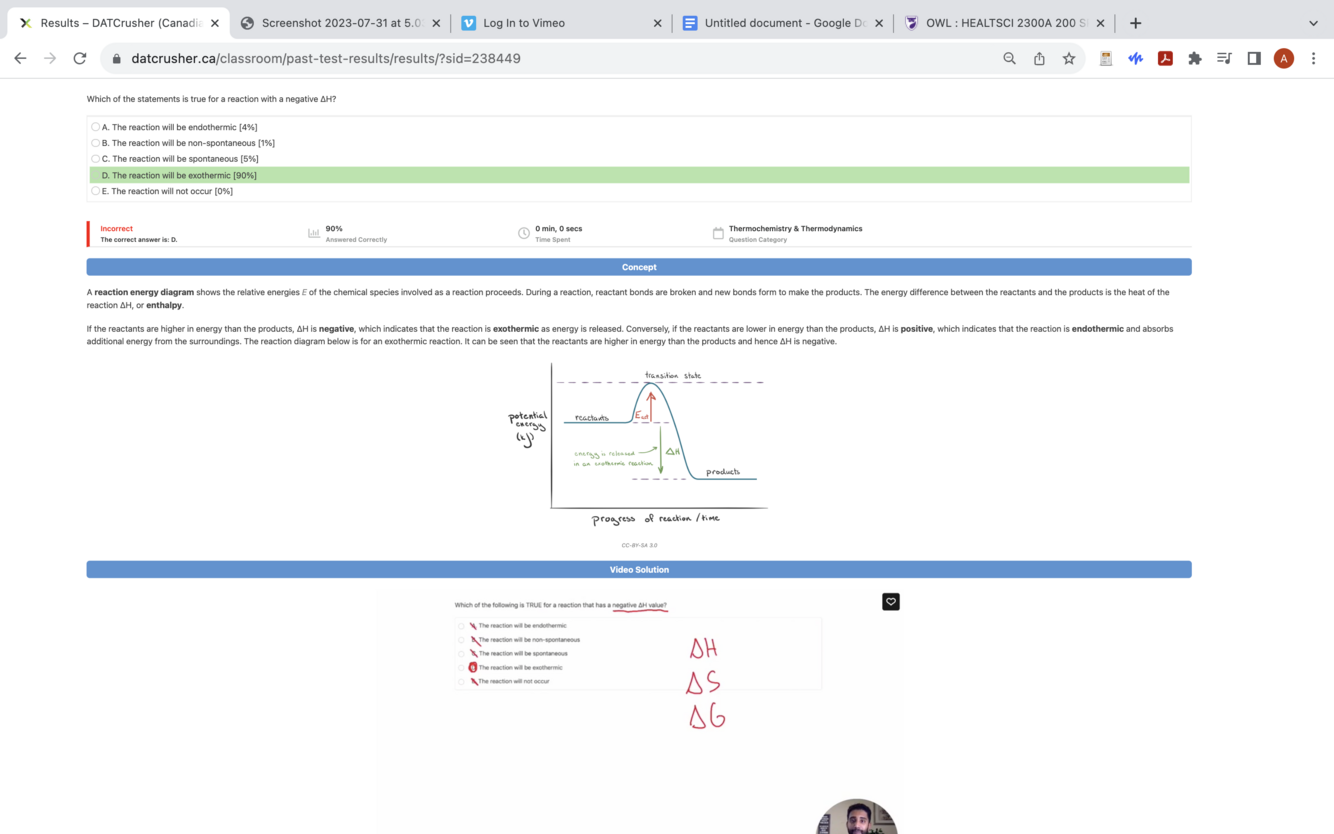This screenshot has width=1334, height=834.
Task: Close the OWL HEALTSCI tab
Action: 1100,23
